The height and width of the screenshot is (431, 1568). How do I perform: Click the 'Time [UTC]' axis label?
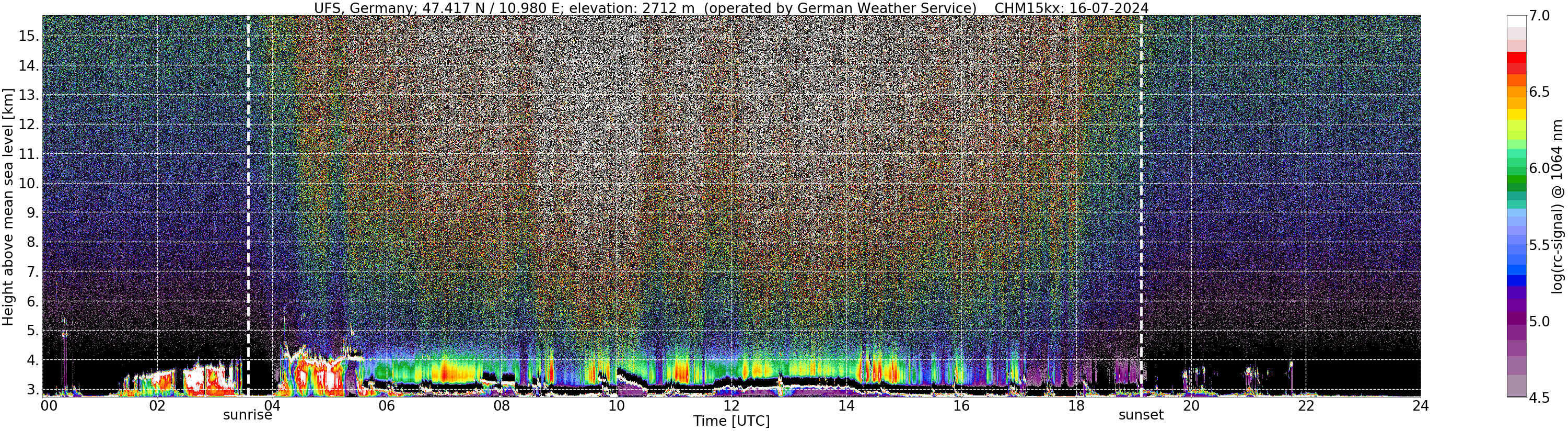(x=731, y=421)
